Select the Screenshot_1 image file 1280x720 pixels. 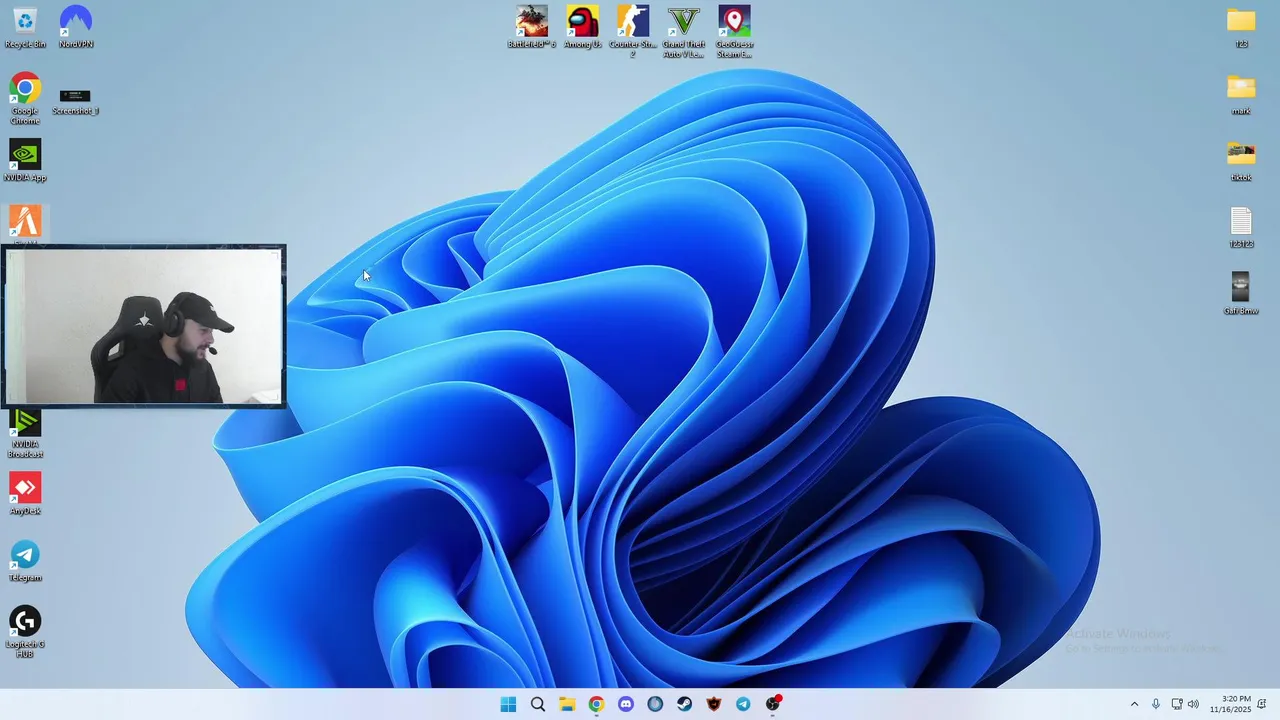pyautogui.click(x=75, y=102)
